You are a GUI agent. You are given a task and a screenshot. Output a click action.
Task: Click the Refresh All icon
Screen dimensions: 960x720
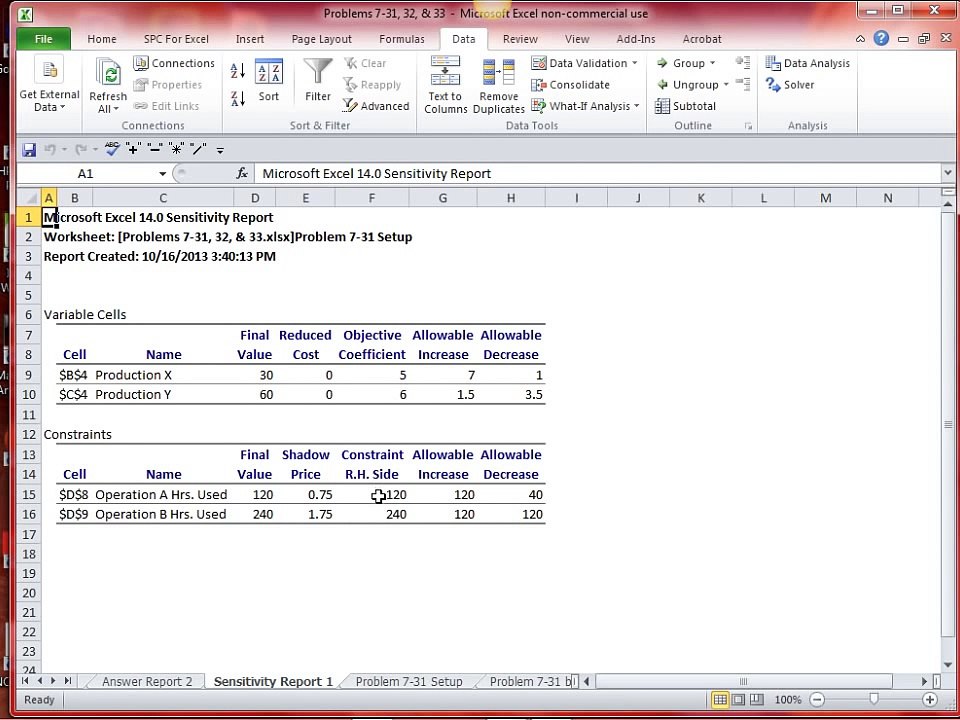[x=108, y=73]
